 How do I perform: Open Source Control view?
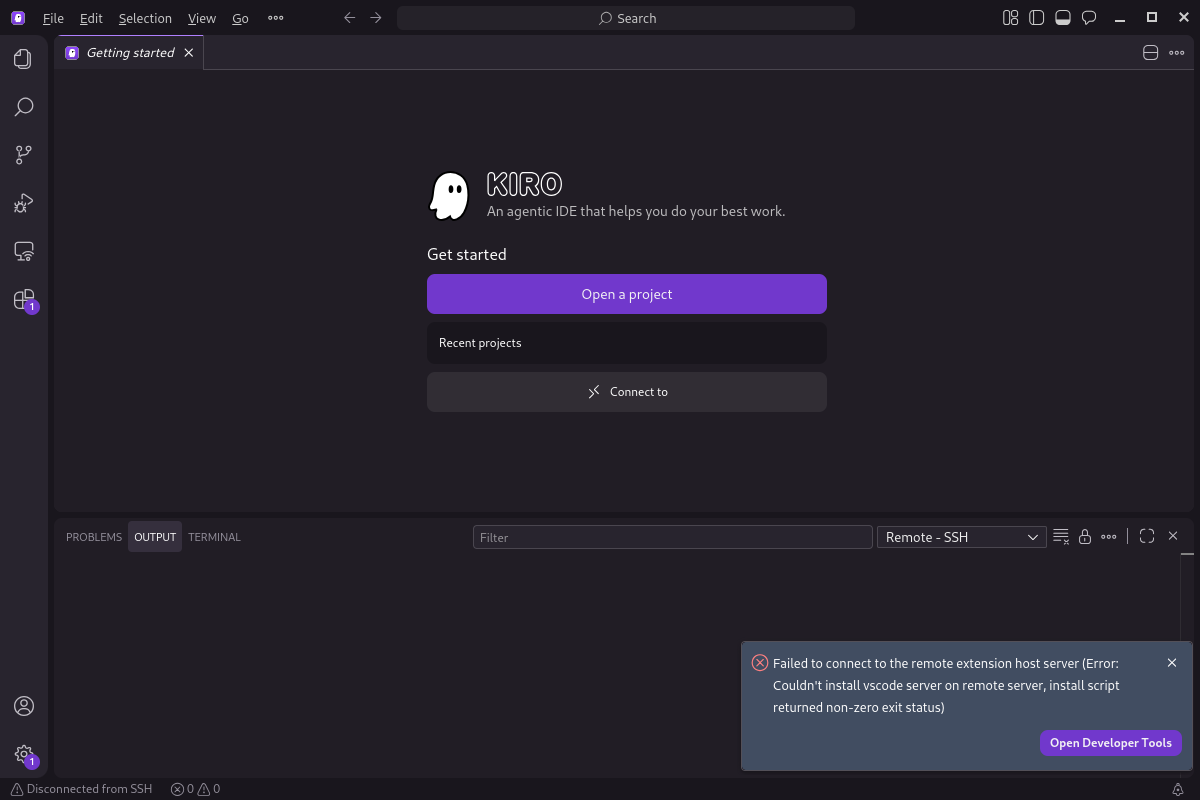(24, 155)
